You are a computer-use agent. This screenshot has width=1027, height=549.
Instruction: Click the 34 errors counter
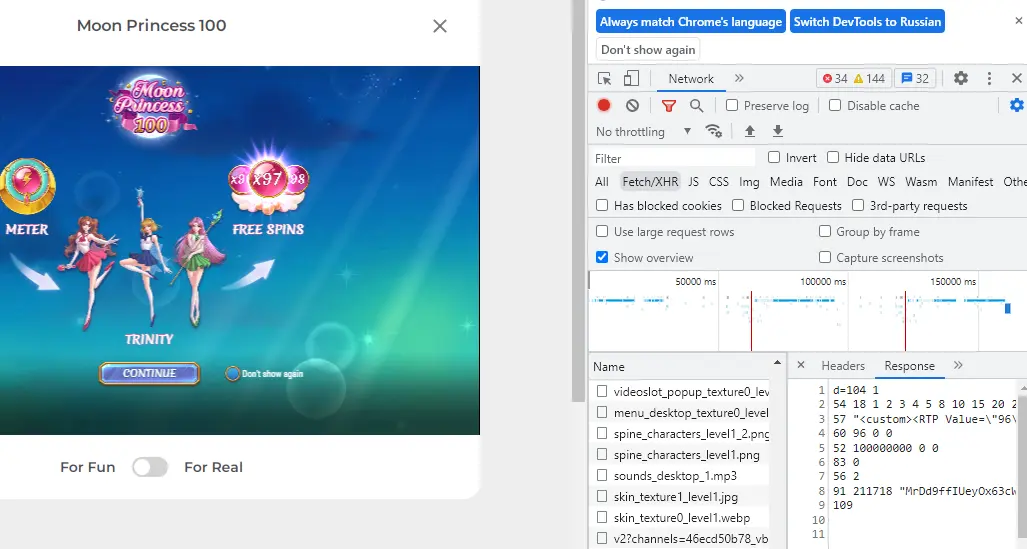click(x=835, y=79)
